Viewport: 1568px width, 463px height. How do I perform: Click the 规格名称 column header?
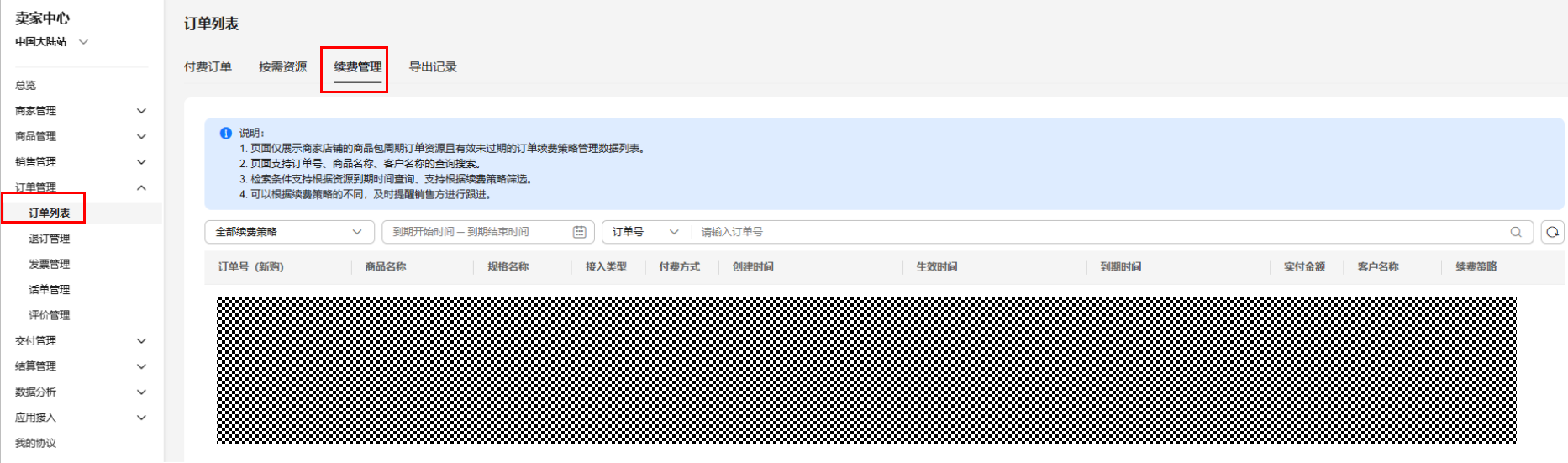coord(508,266)
